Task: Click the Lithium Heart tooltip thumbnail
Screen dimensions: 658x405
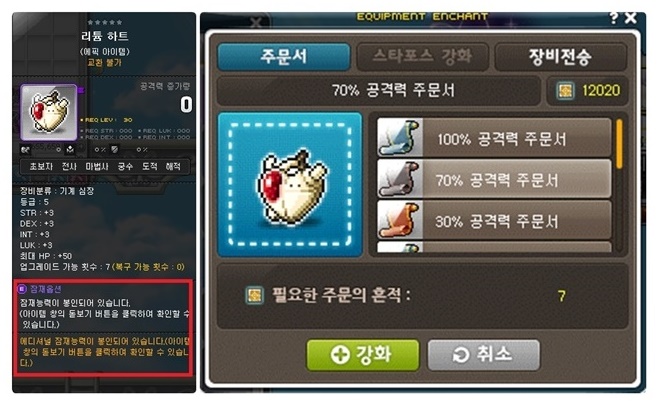Action: 49,112
